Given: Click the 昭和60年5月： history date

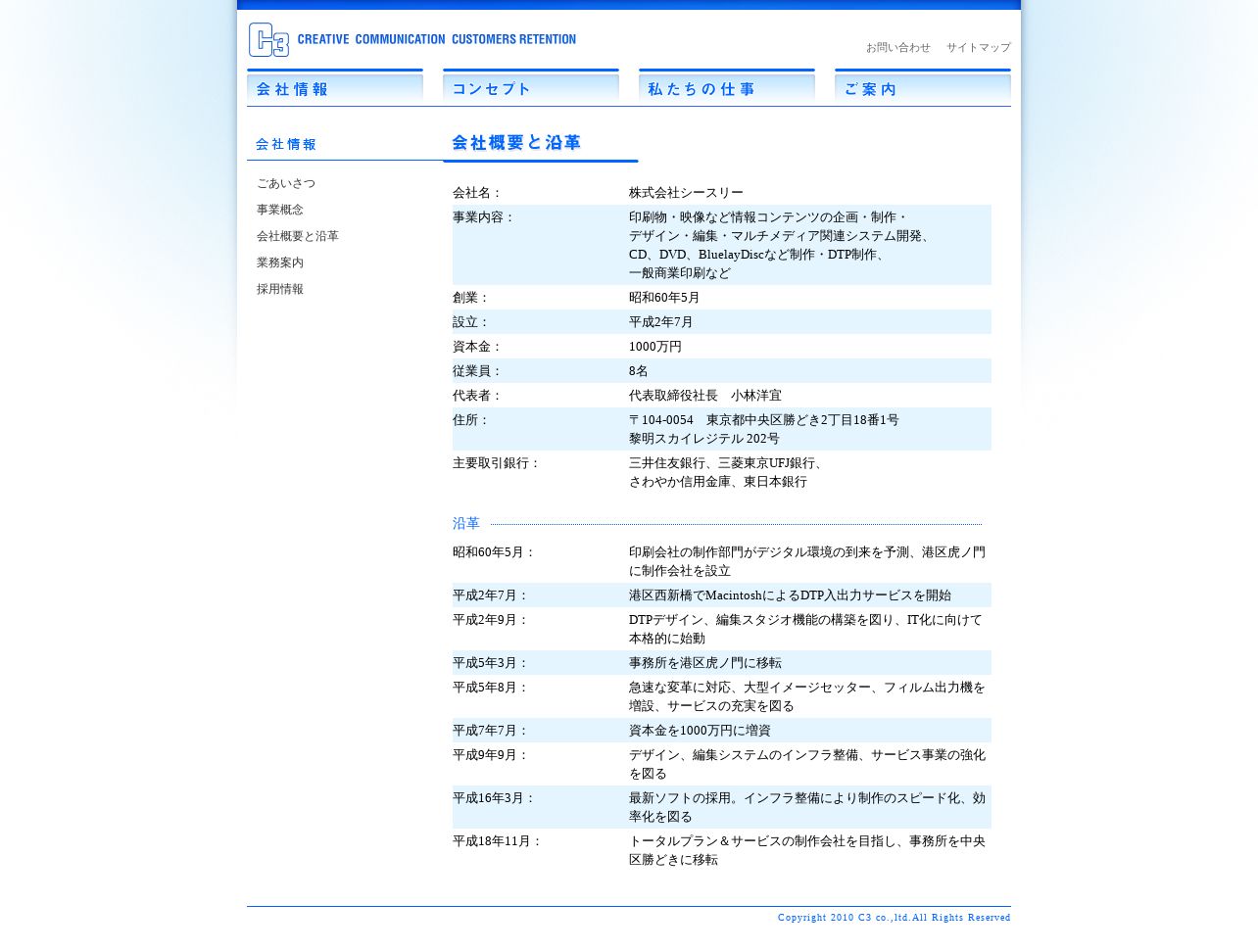Looking at the screenshot, I should [x=495, y=552].
